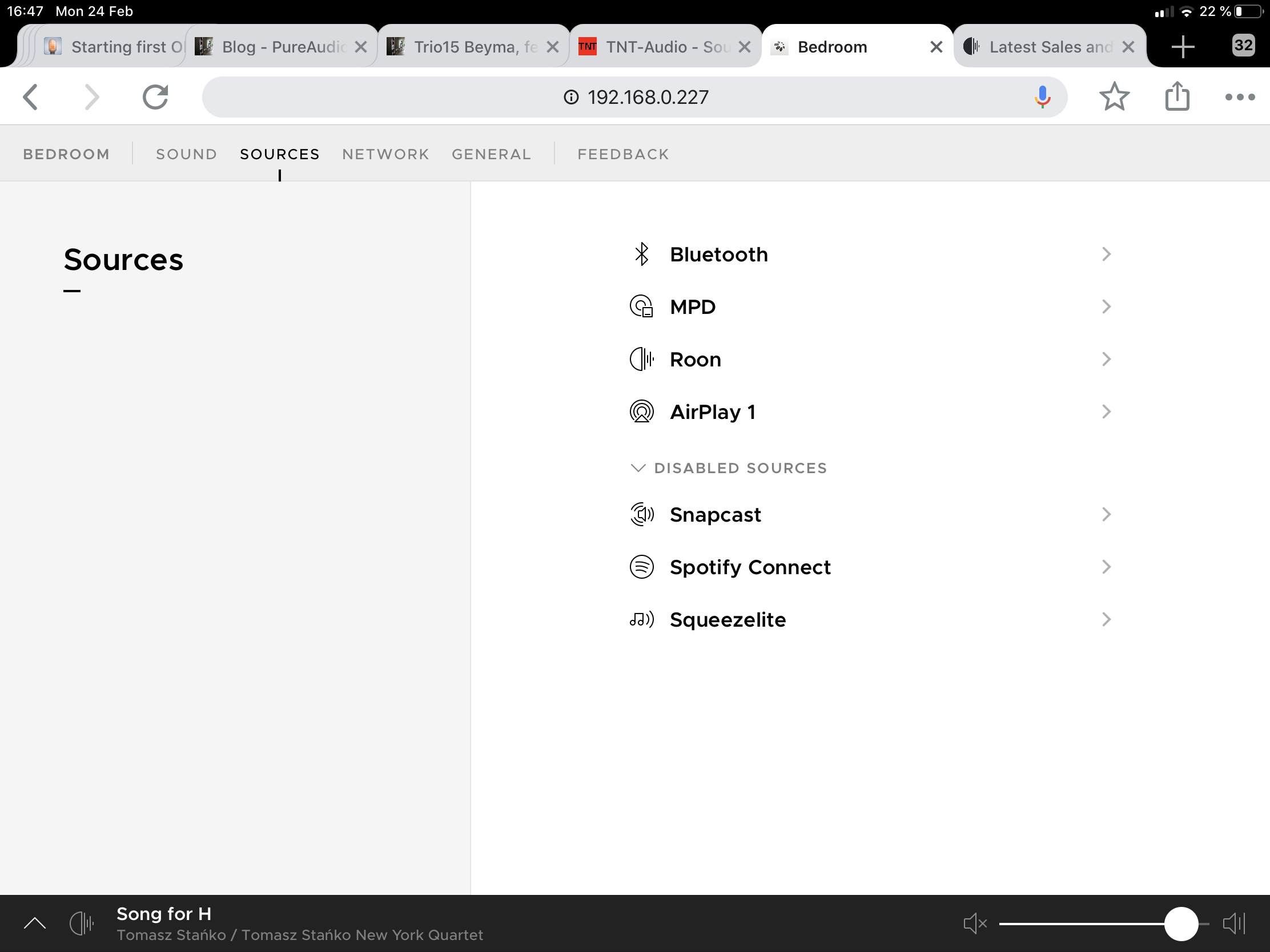The image size is (1270, 952).
Task: Click the Roon icon in the player bar
Action: (x=82, y=923)
